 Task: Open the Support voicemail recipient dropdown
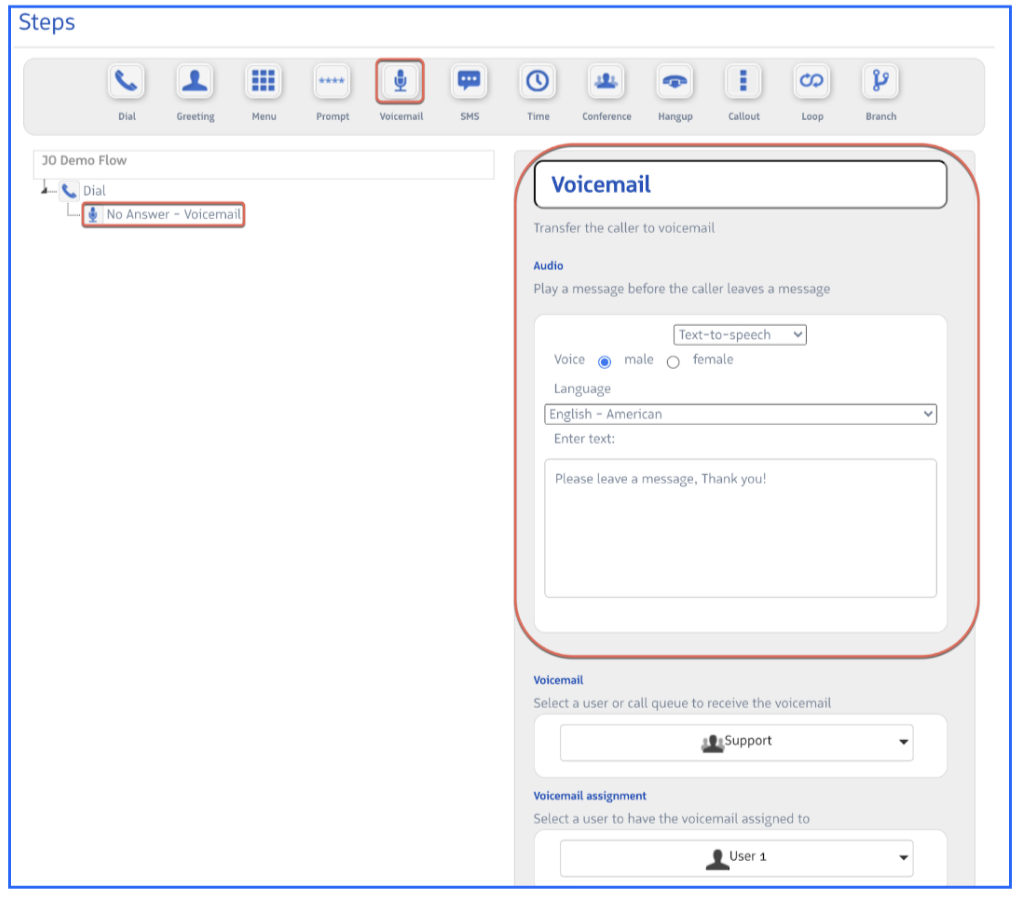pos(736,742)
